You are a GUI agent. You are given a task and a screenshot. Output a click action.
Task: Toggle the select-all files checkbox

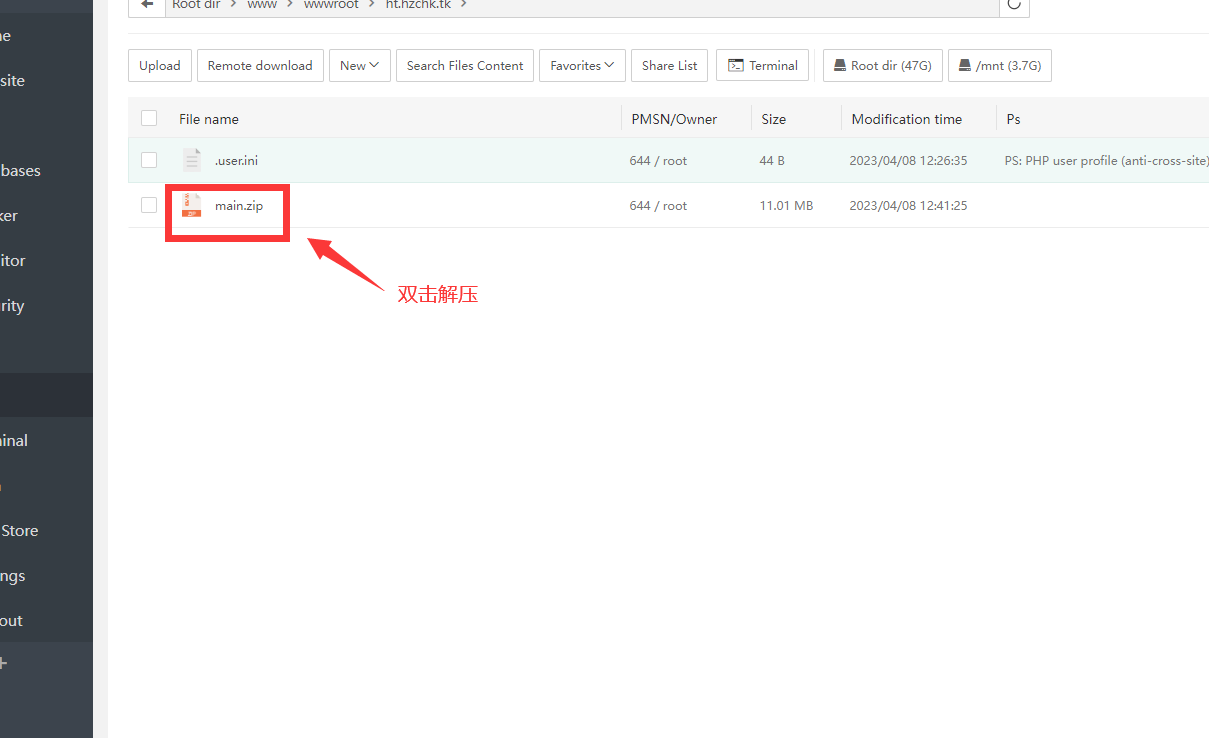click(149, 118)
